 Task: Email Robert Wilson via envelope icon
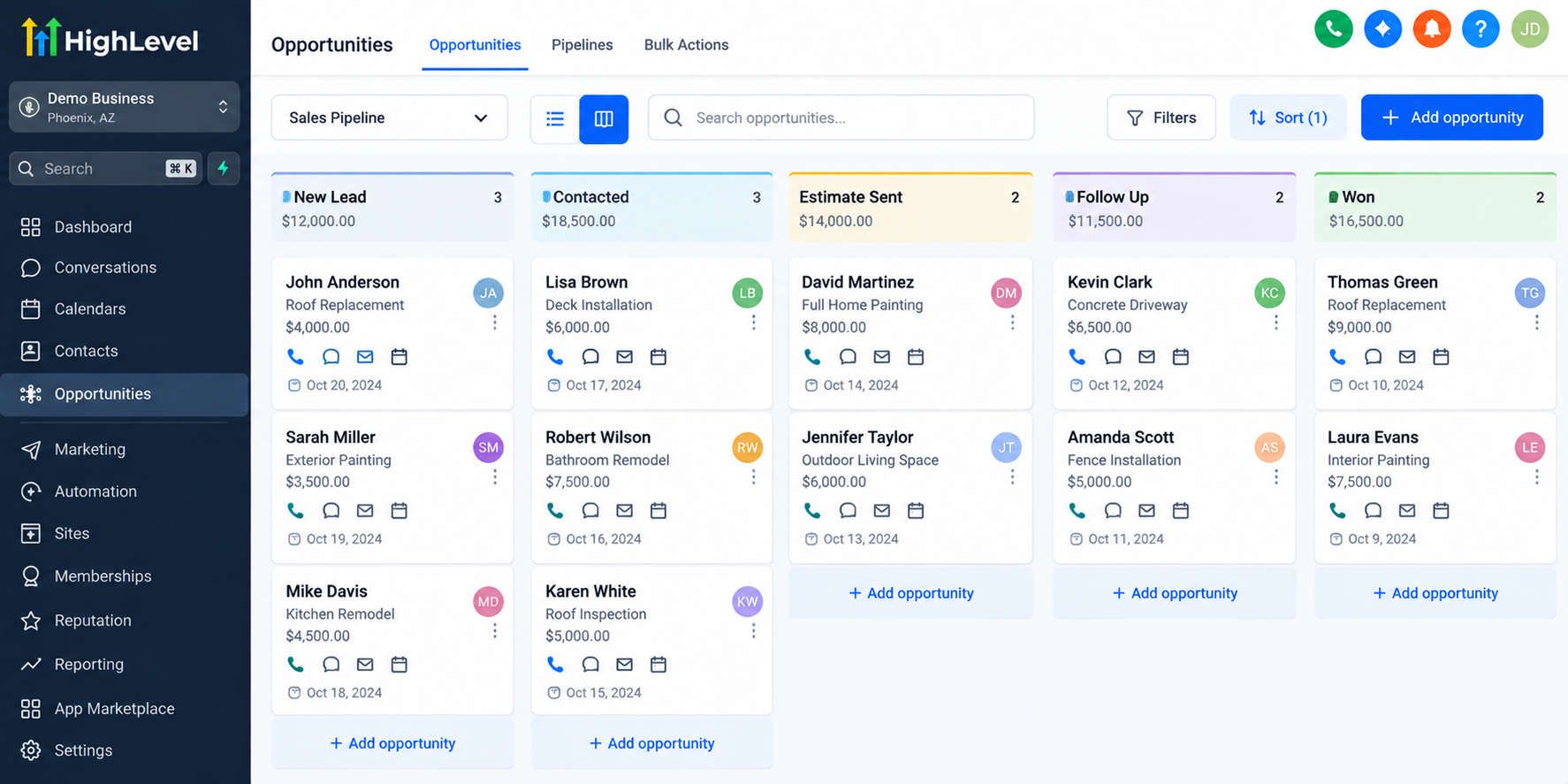point(624,511)
